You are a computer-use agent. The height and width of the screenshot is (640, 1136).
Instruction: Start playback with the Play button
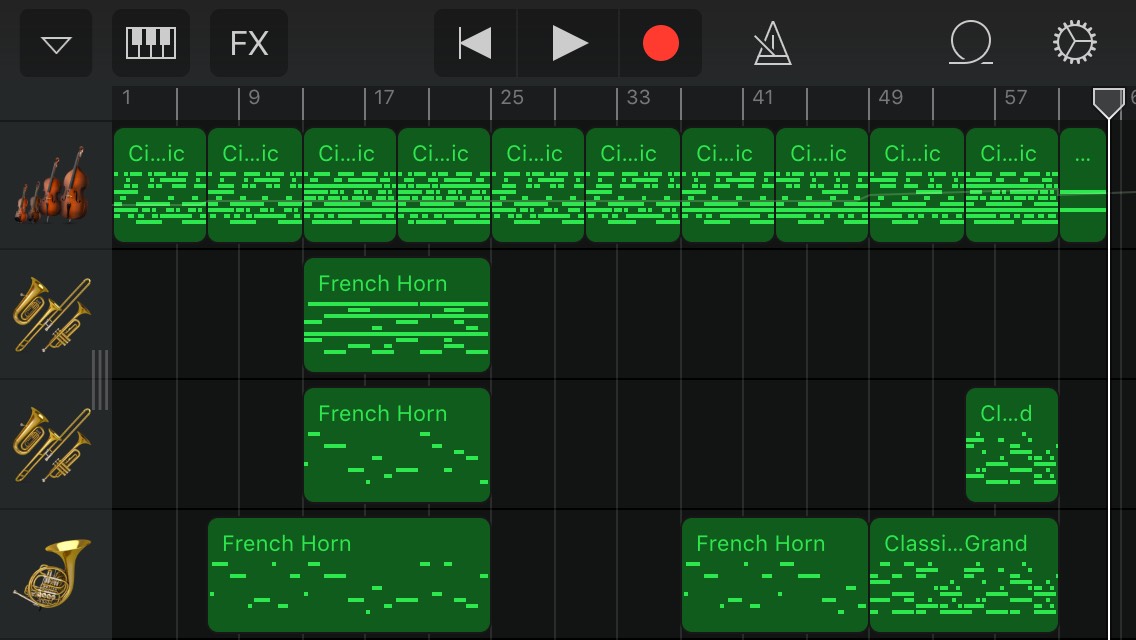[x=569, y=43]
